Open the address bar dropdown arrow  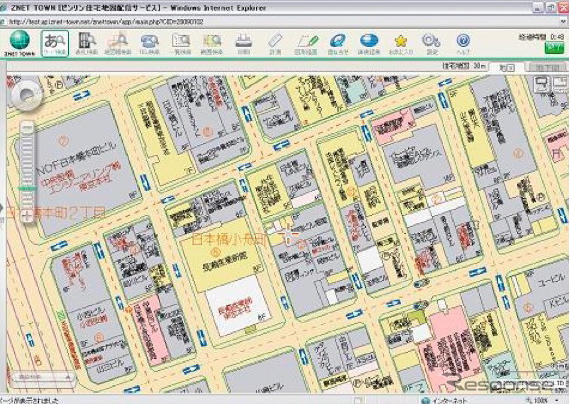pos(564,22)
